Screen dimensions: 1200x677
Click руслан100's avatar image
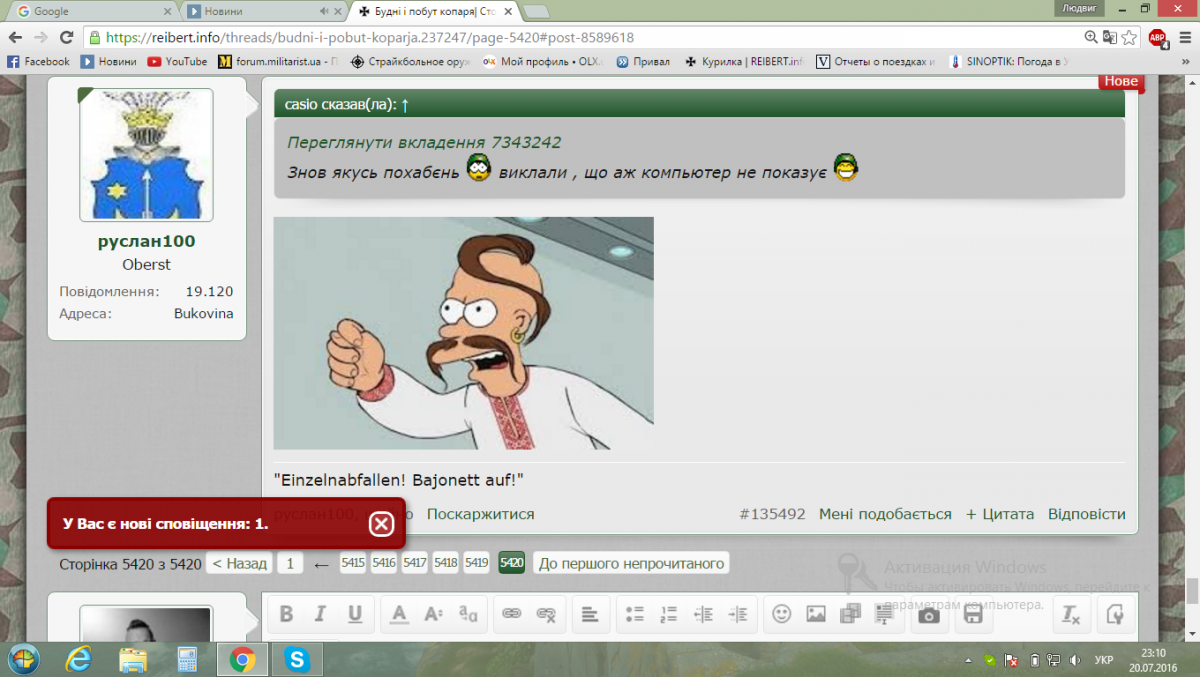(146, 154)
